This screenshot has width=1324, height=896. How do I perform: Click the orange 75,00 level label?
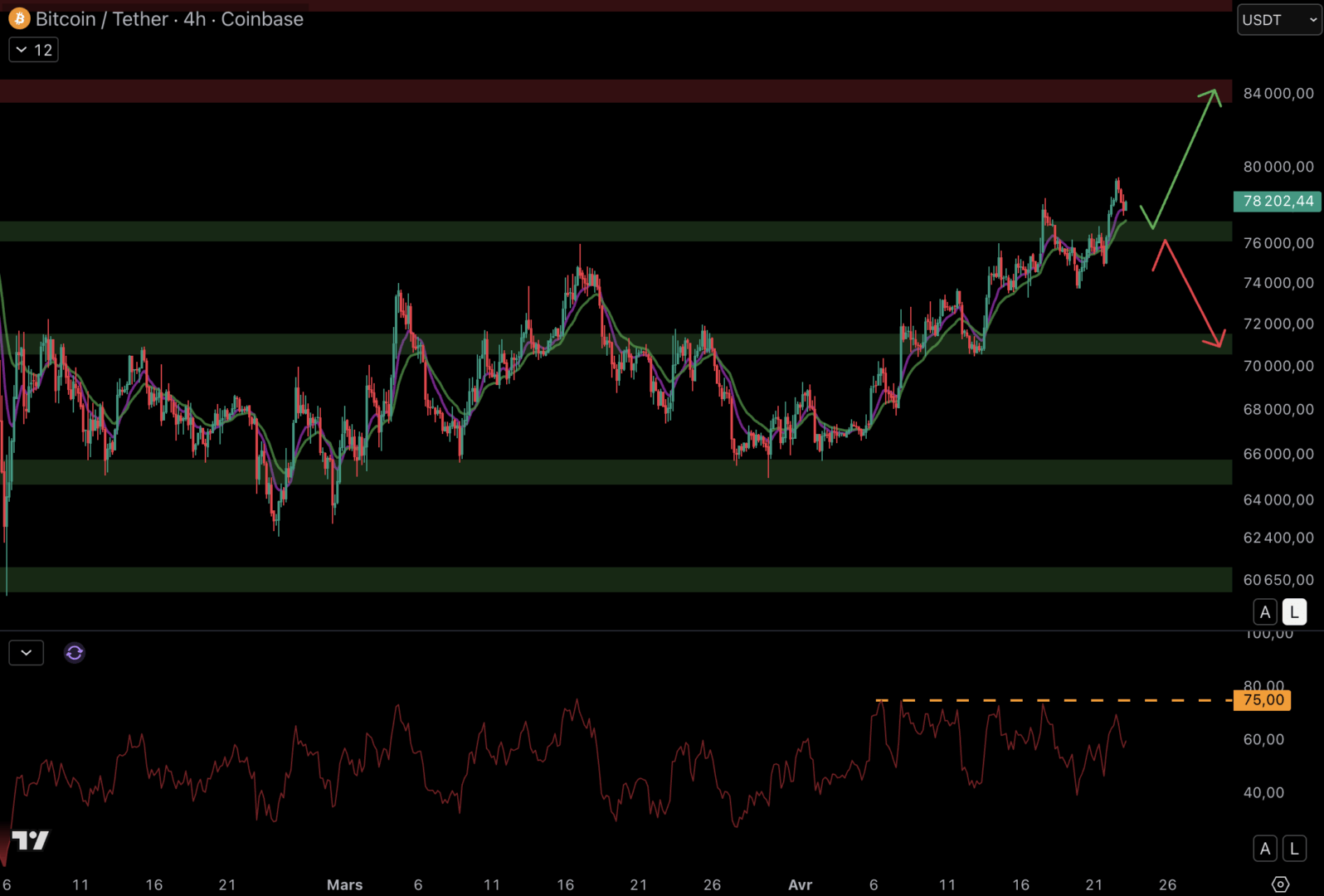pos(1263,700)
